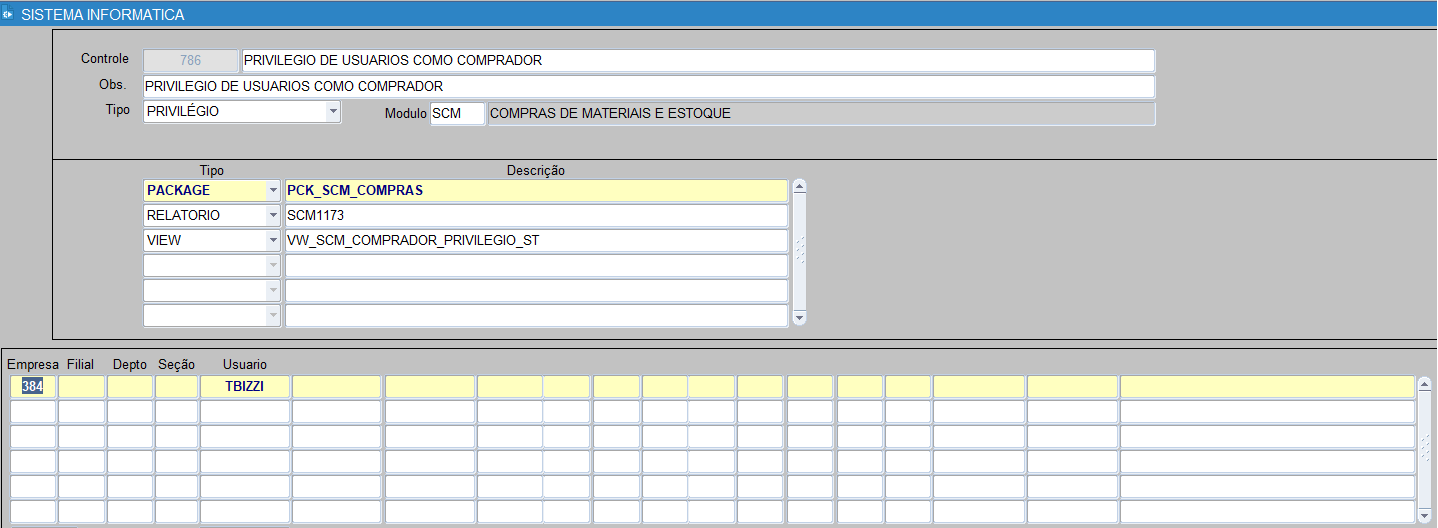Click the Seção cell in TBIZZI row
The width and height of the screenshot is (1438, 528).
176,387
